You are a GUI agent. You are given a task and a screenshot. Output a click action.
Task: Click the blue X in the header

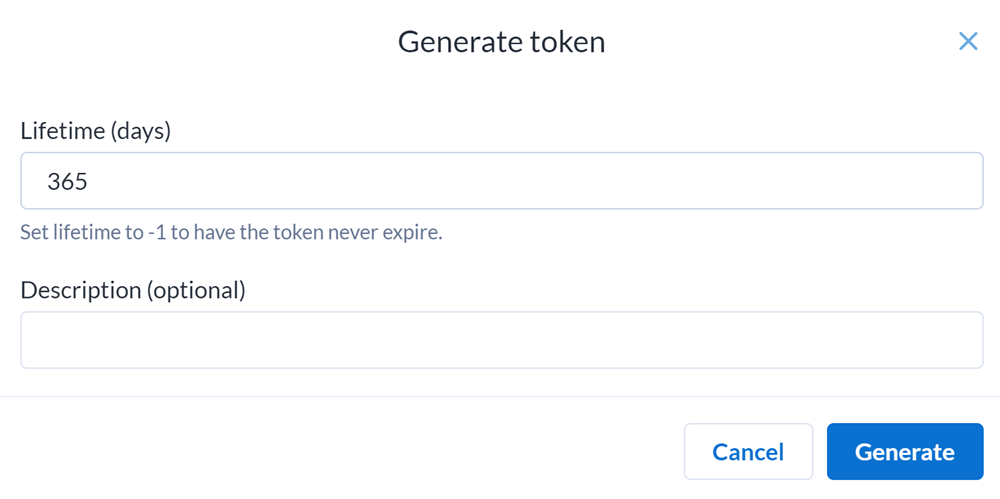coord(968,41)
